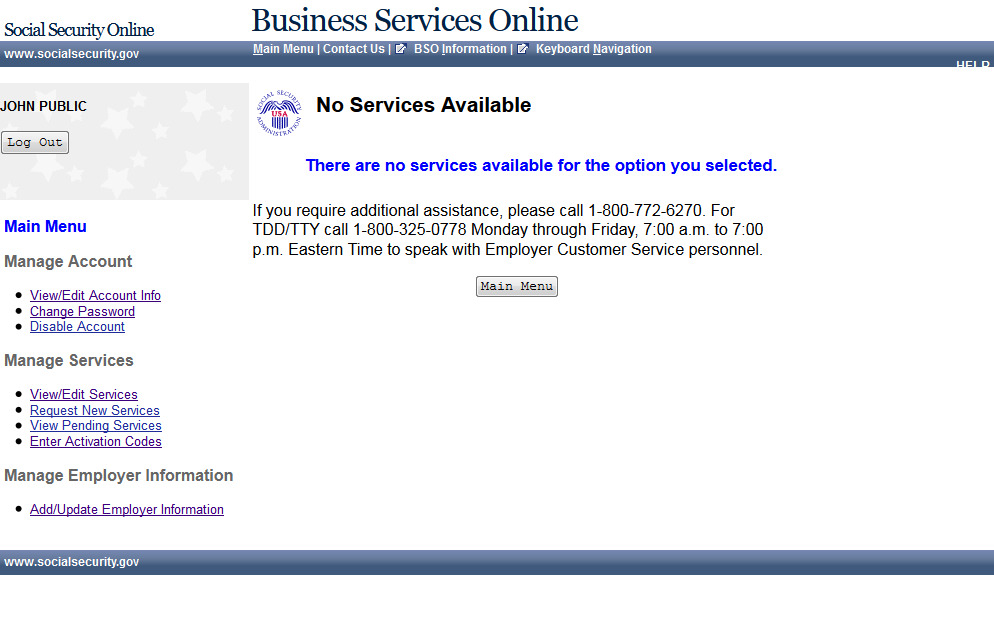Open Contact Us in the top bar
This screenshot has width=994, height=640.
(x=354, y=49)
